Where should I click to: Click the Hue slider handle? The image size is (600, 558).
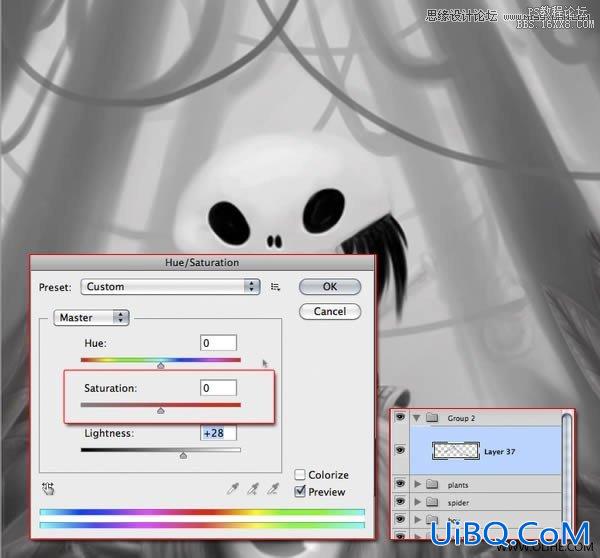161,365
